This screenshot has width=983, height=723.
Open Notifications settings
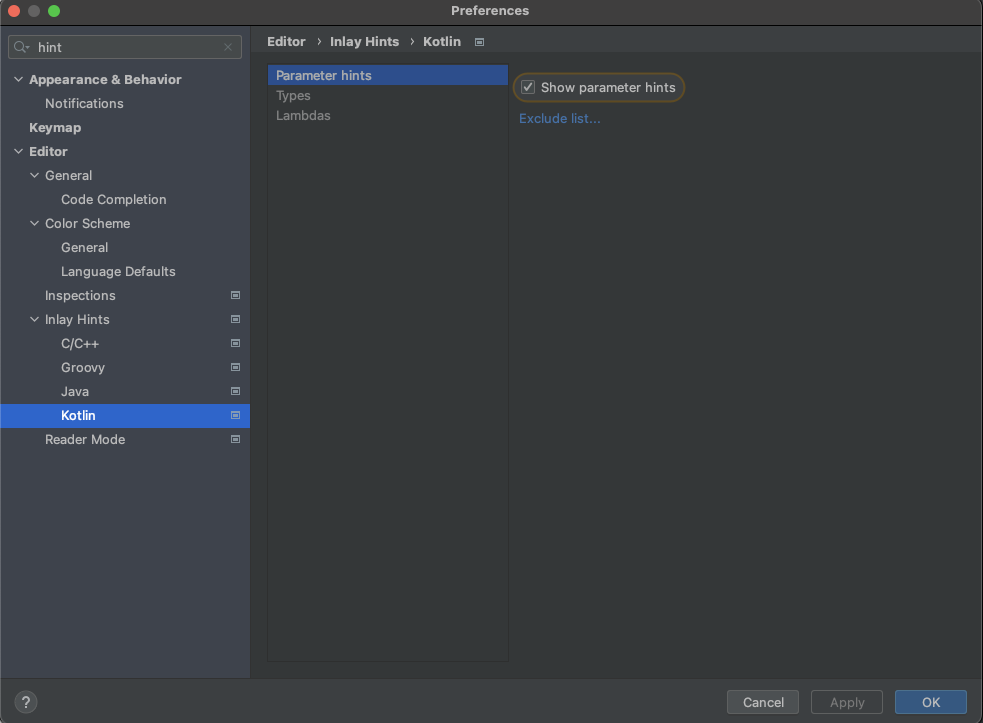[x=84, y=103]
